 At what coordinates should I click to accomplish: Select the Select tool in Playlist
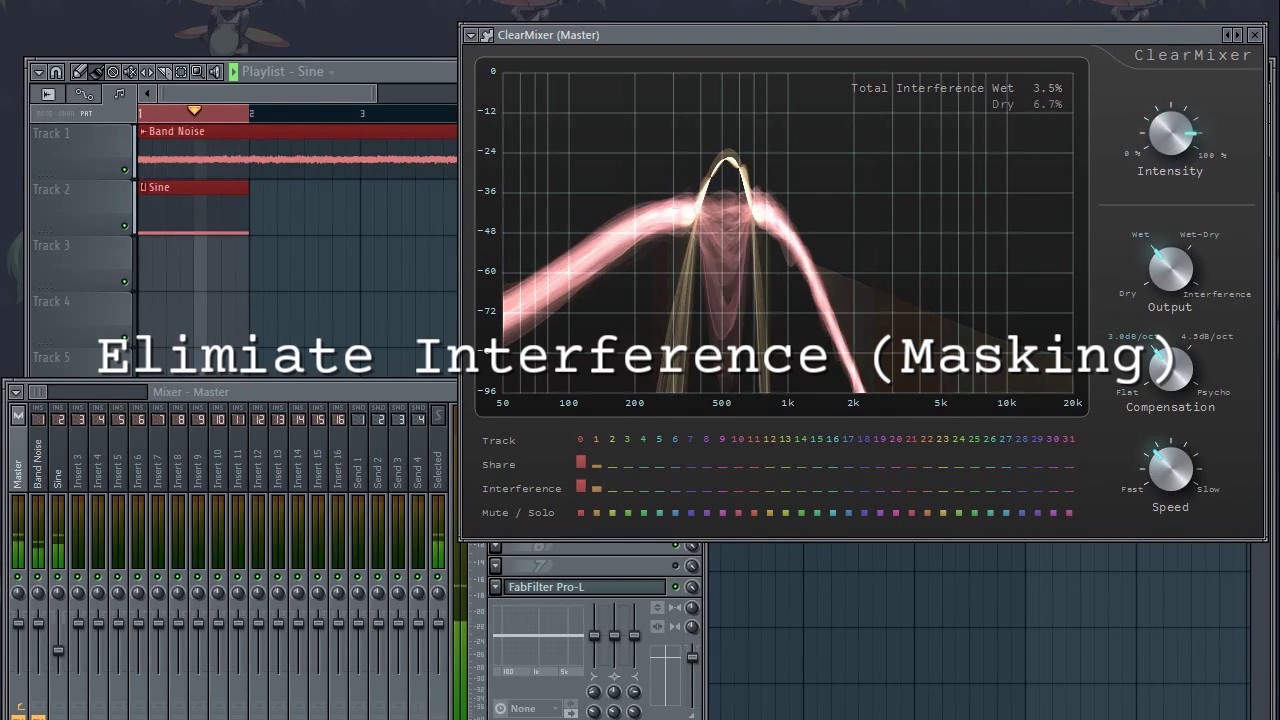[x=181, y=72]
